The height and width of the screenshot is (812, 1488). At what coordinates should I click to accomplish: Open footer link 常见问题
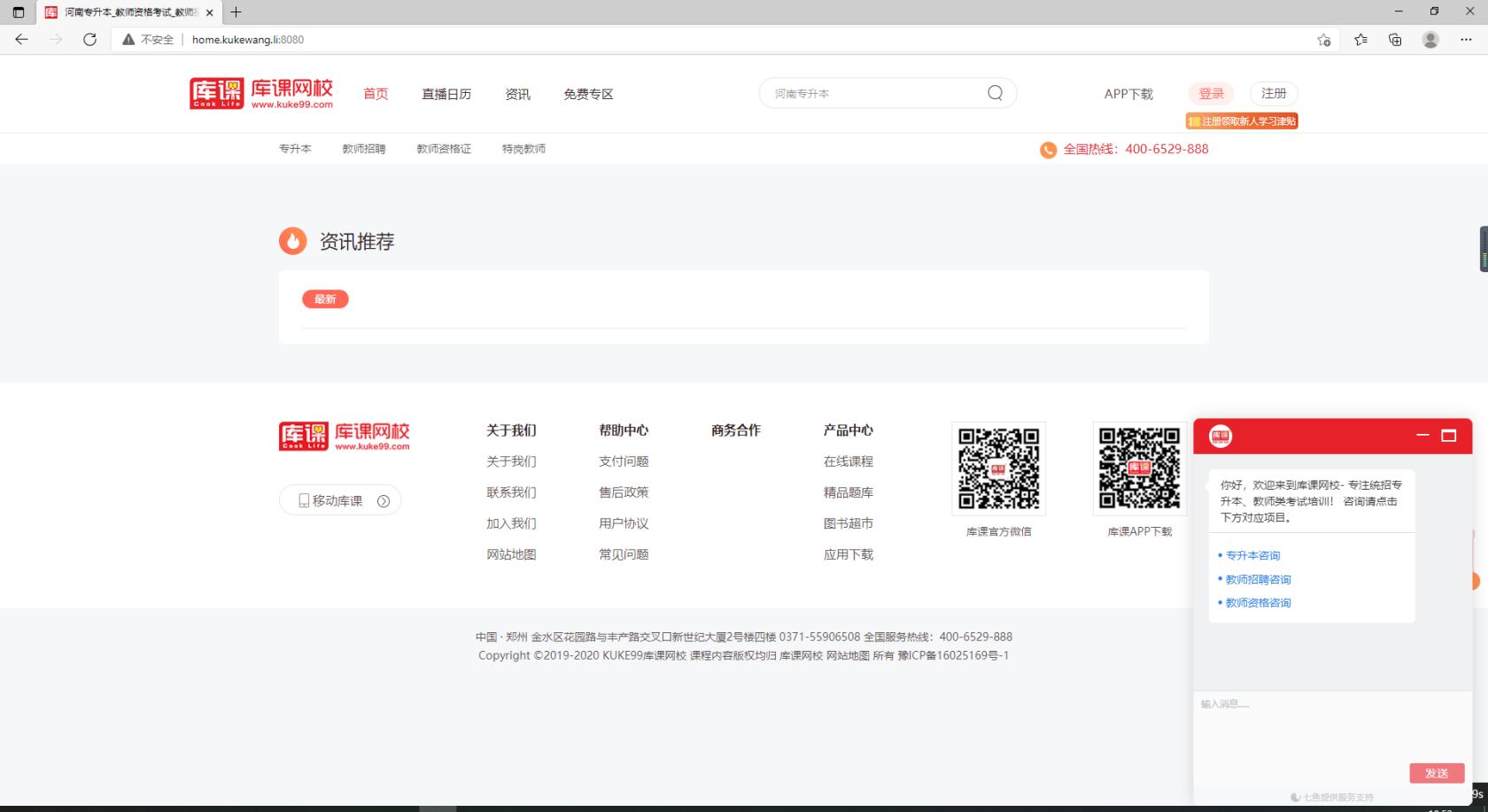click(x=624, y=554)
